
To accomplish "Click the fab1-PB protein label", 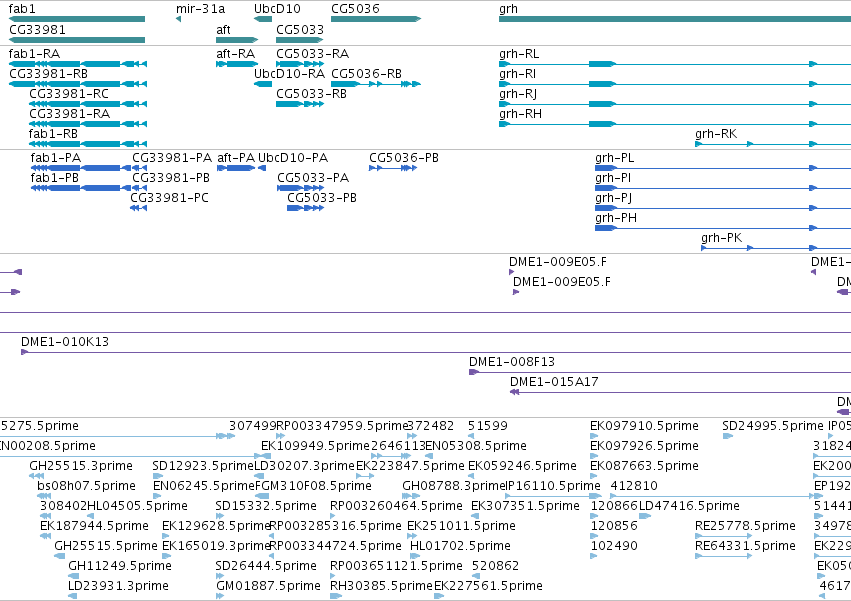I will [x=54, y=178].
